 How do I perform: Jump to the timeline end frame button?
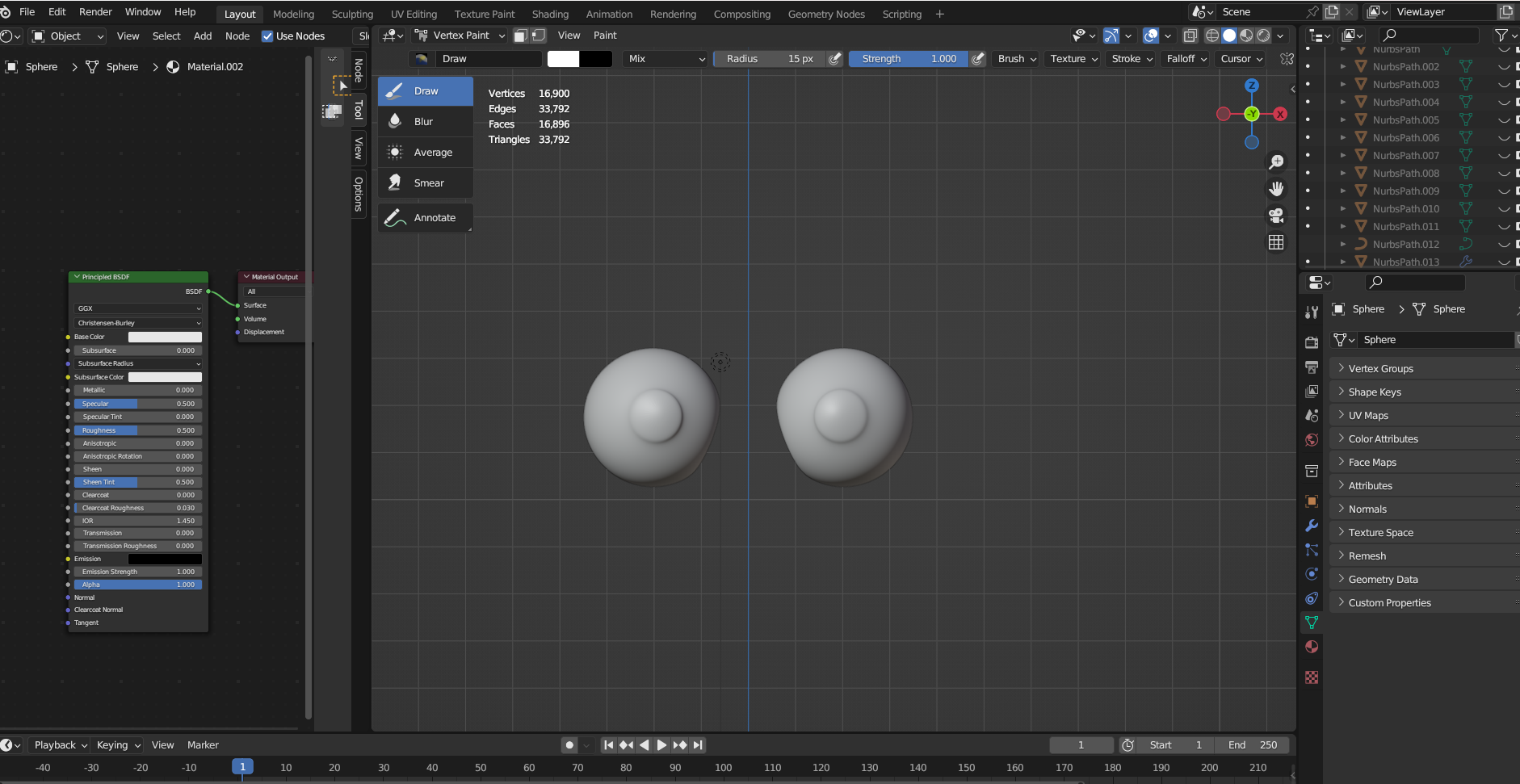click(698, 745)
